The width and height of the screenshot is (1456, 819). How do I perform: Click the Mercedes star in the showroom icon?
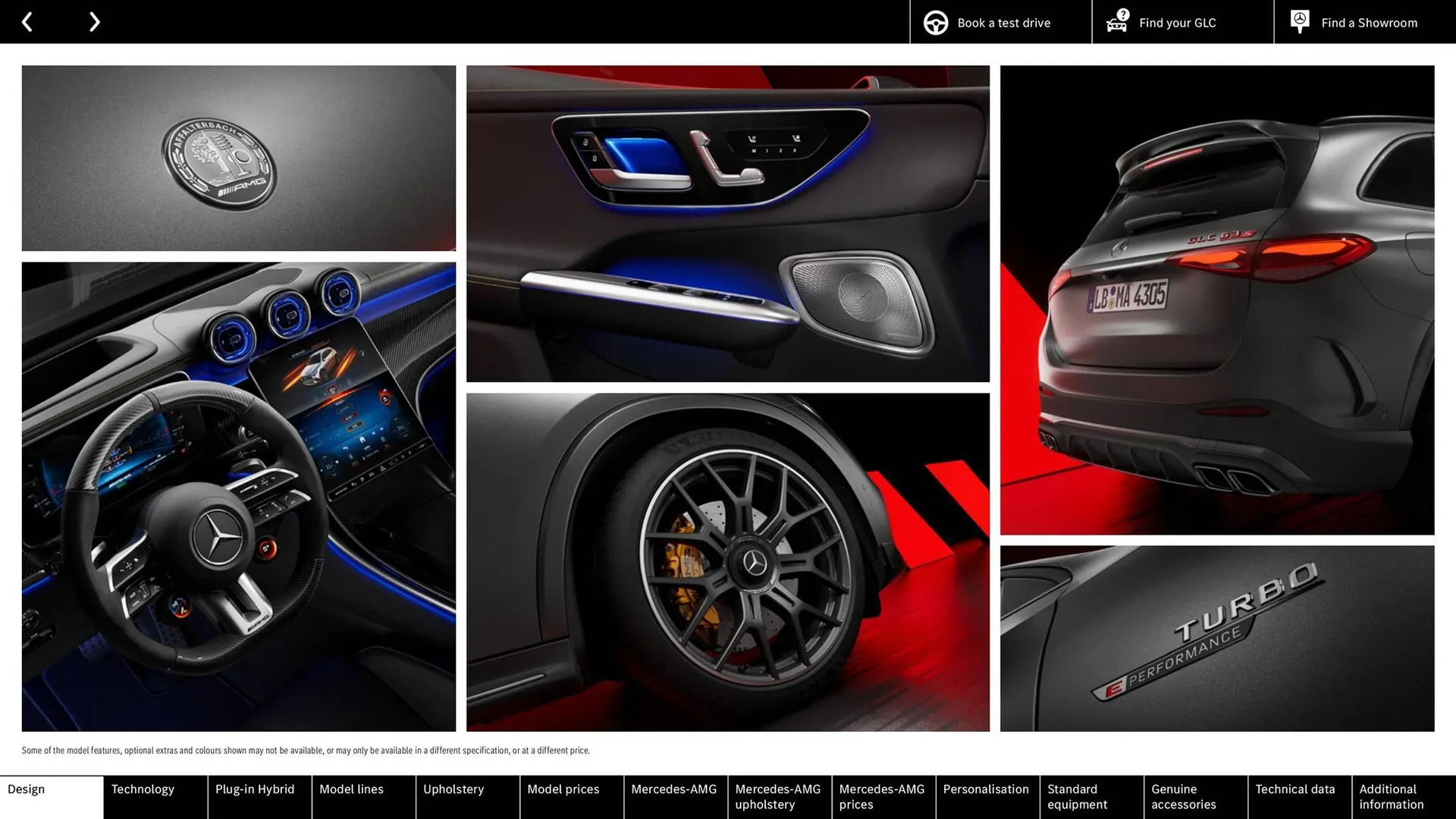1299,19
